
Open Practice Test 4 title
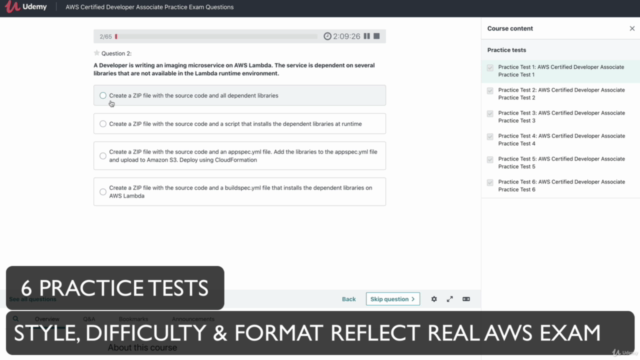point(561,140)
